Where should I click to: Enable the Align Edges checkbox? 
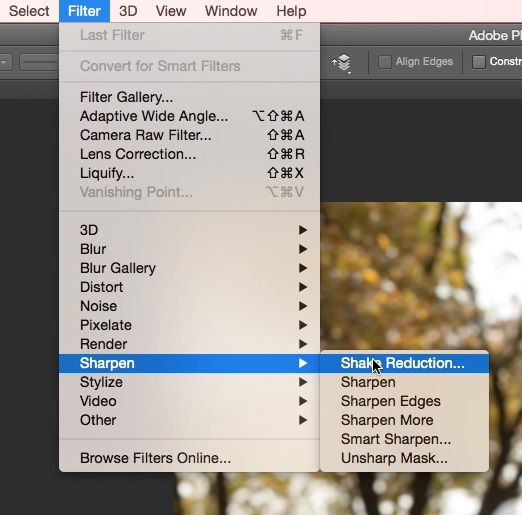(x=385, y=62)
